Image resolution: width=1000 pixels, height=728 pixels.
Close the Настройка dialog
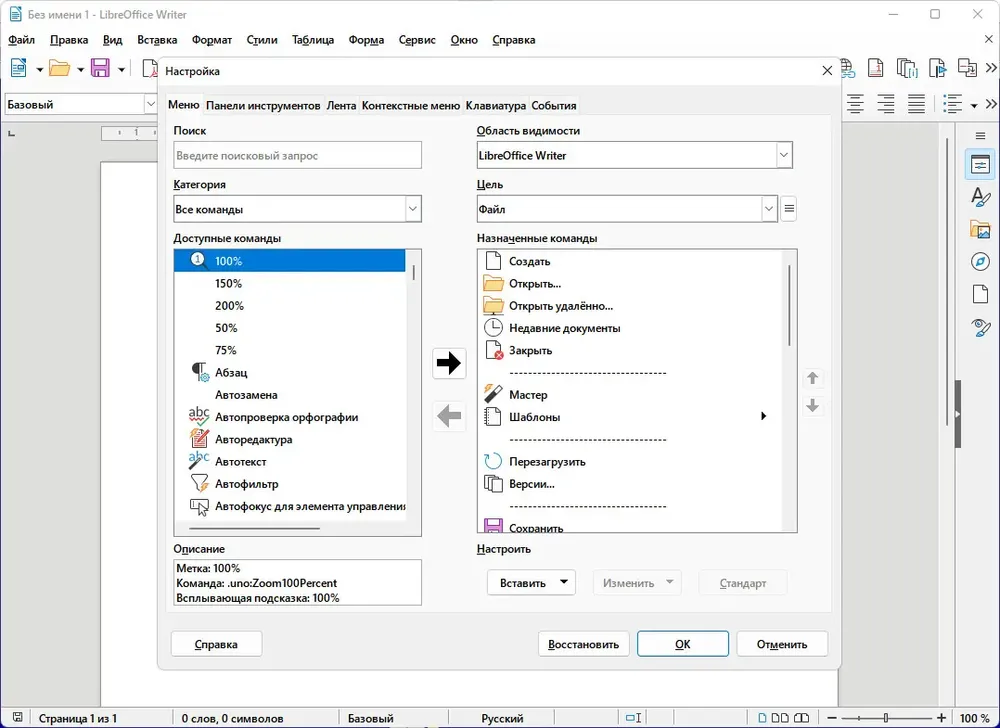tap(827, 71)
